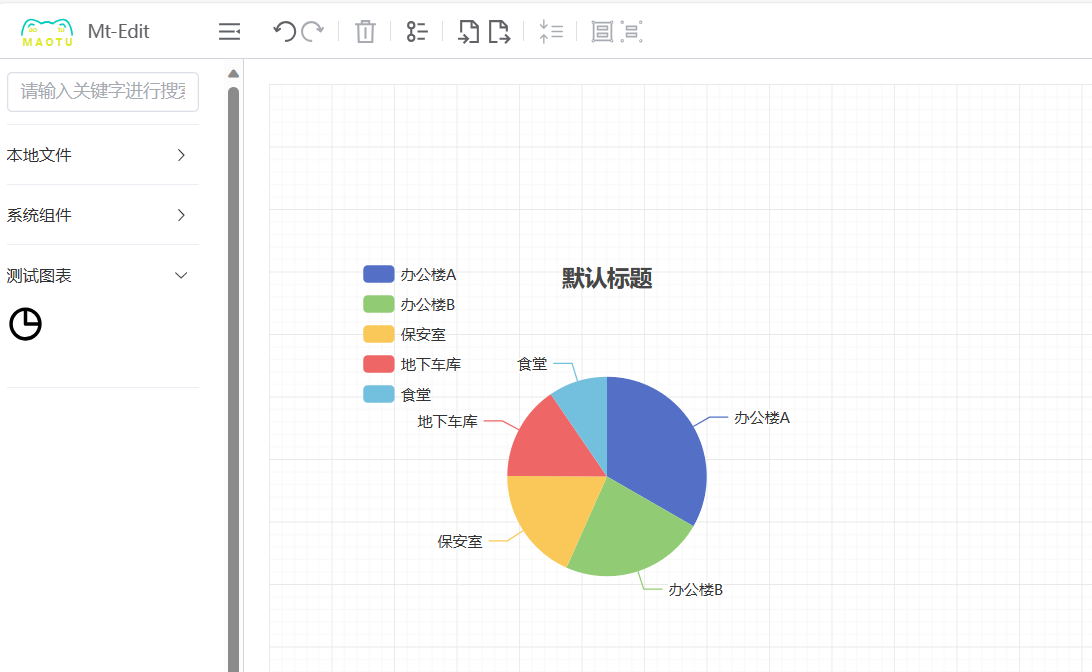This screenshot has height=672, width=1092.
Task: Click the import file icon
Action: click(468, 32)
